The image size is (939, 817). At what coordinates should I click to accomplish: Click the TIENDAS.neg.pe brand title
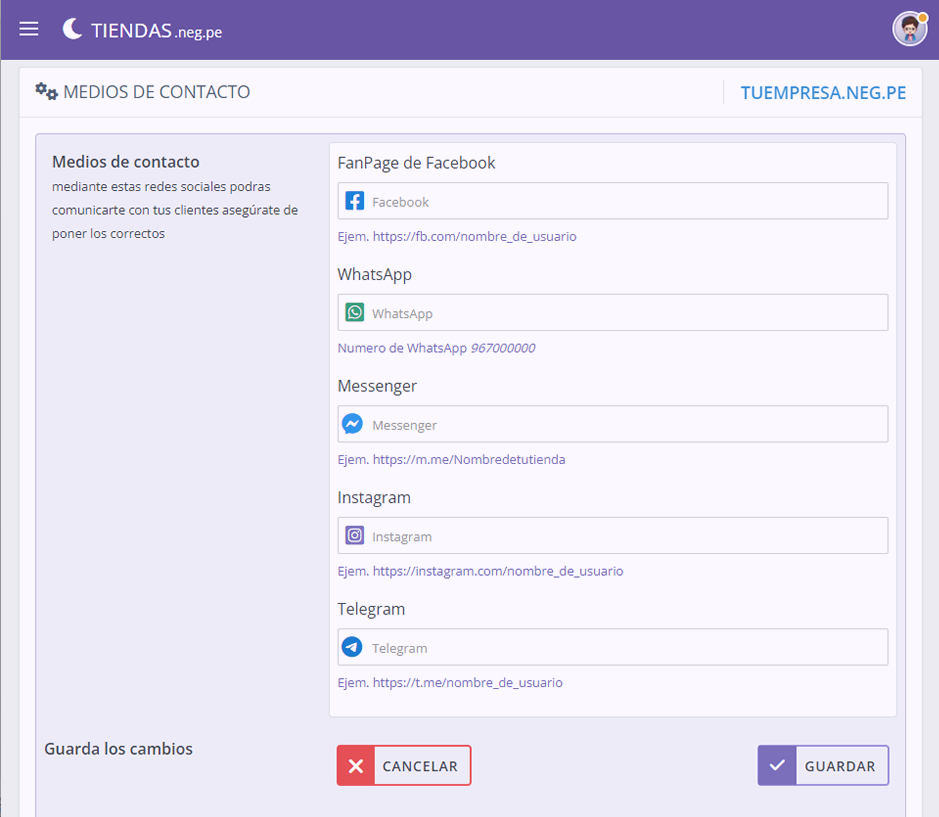[156, 30]
